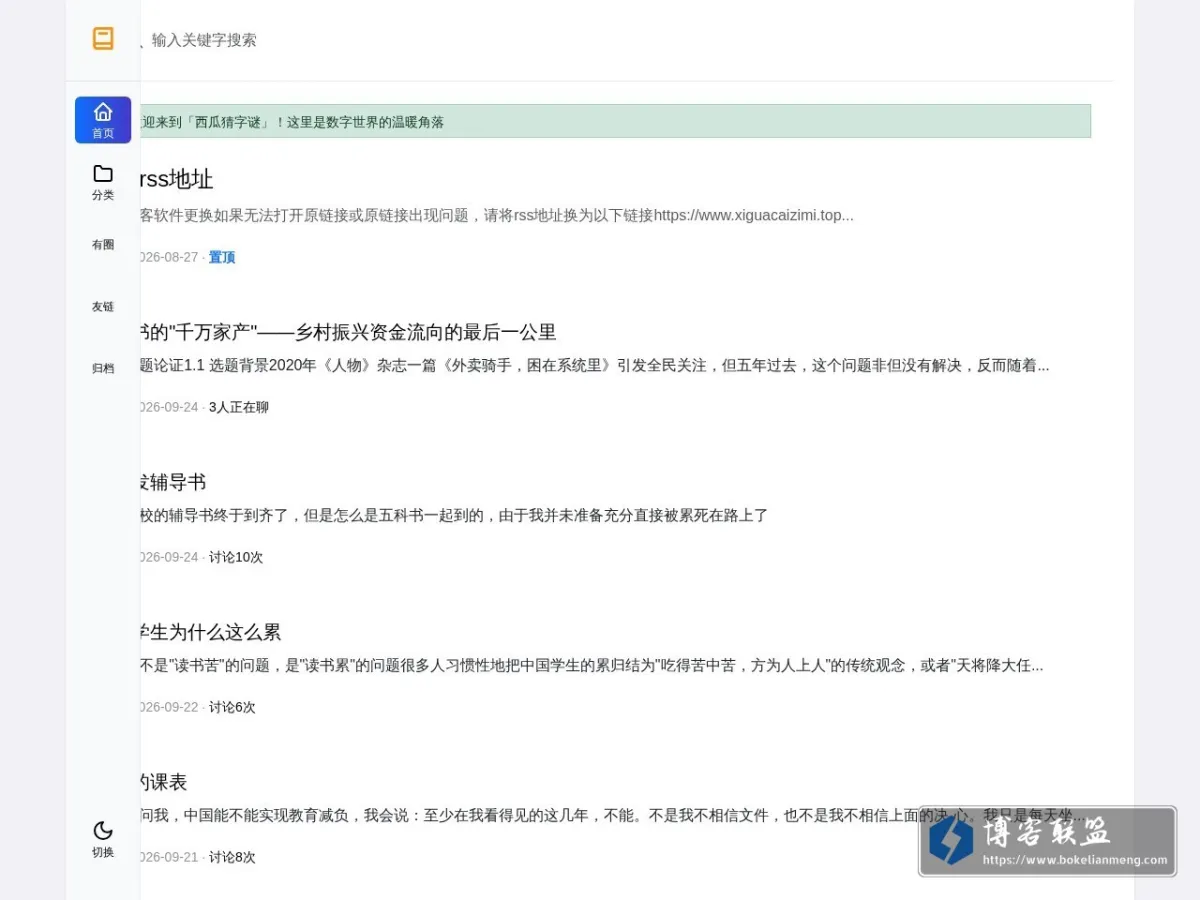
Task: Click excerpt about 《外卖骑手，困在系统里》
Action: (x=595, y=365)
